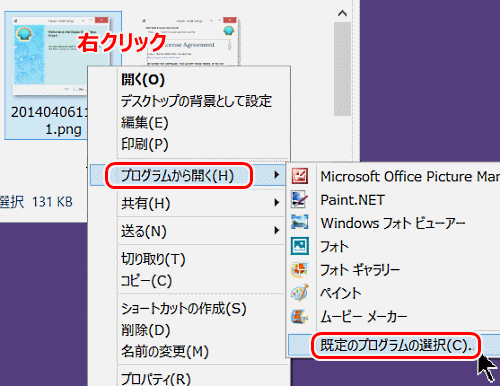
Task: Click the 131 KB status text
Action: click(x=52, y=202)
